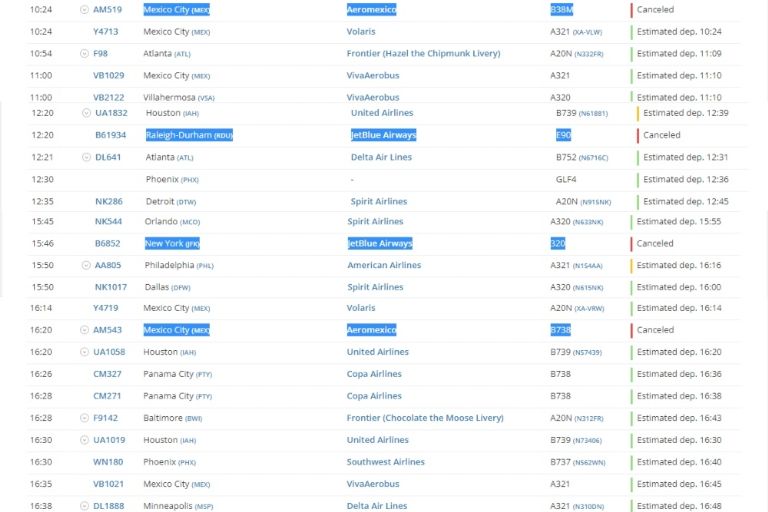Click Phoenix (PHX) destination in 12:30 row
The image size is (768, 512).
pyautogui.click(x=172, y=179)
